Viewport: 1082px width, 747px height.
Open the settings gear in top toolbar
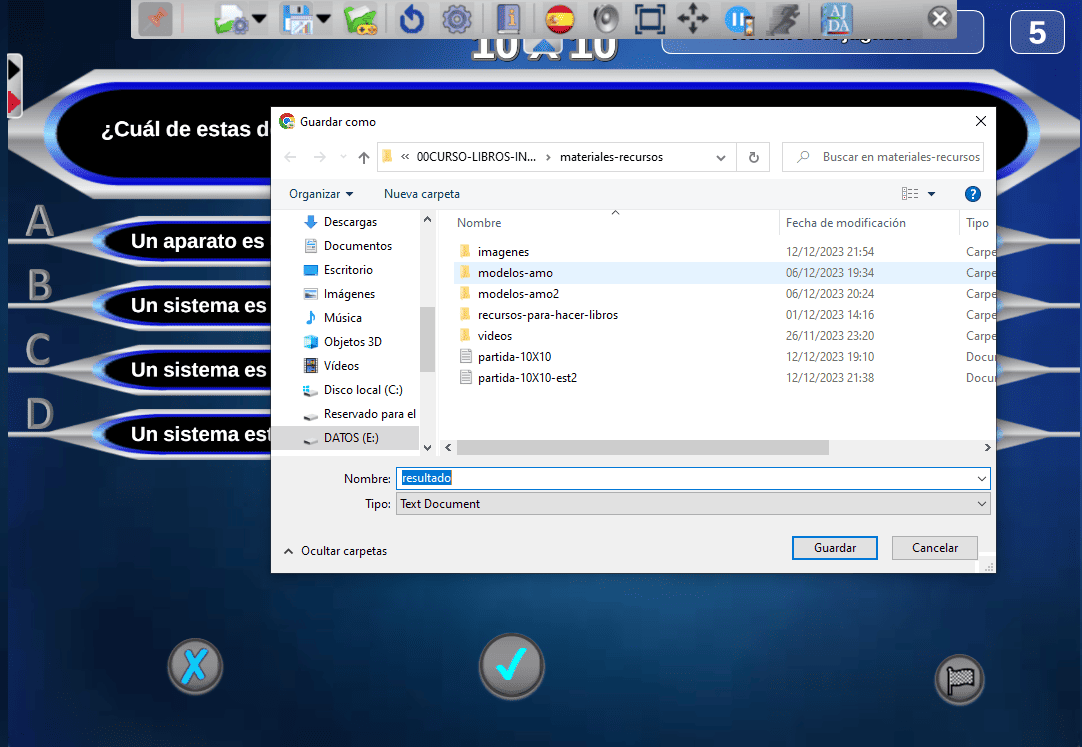456,19
